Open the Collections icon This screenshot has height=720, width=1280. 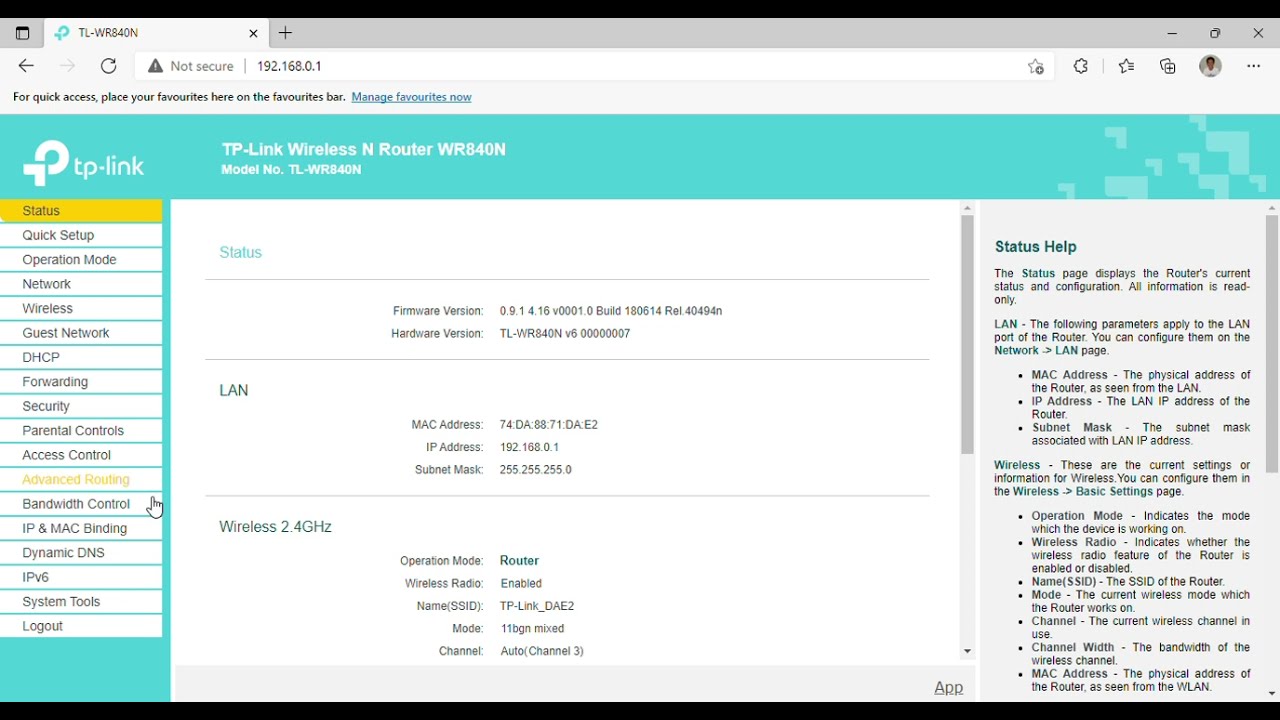(1168, 66)
